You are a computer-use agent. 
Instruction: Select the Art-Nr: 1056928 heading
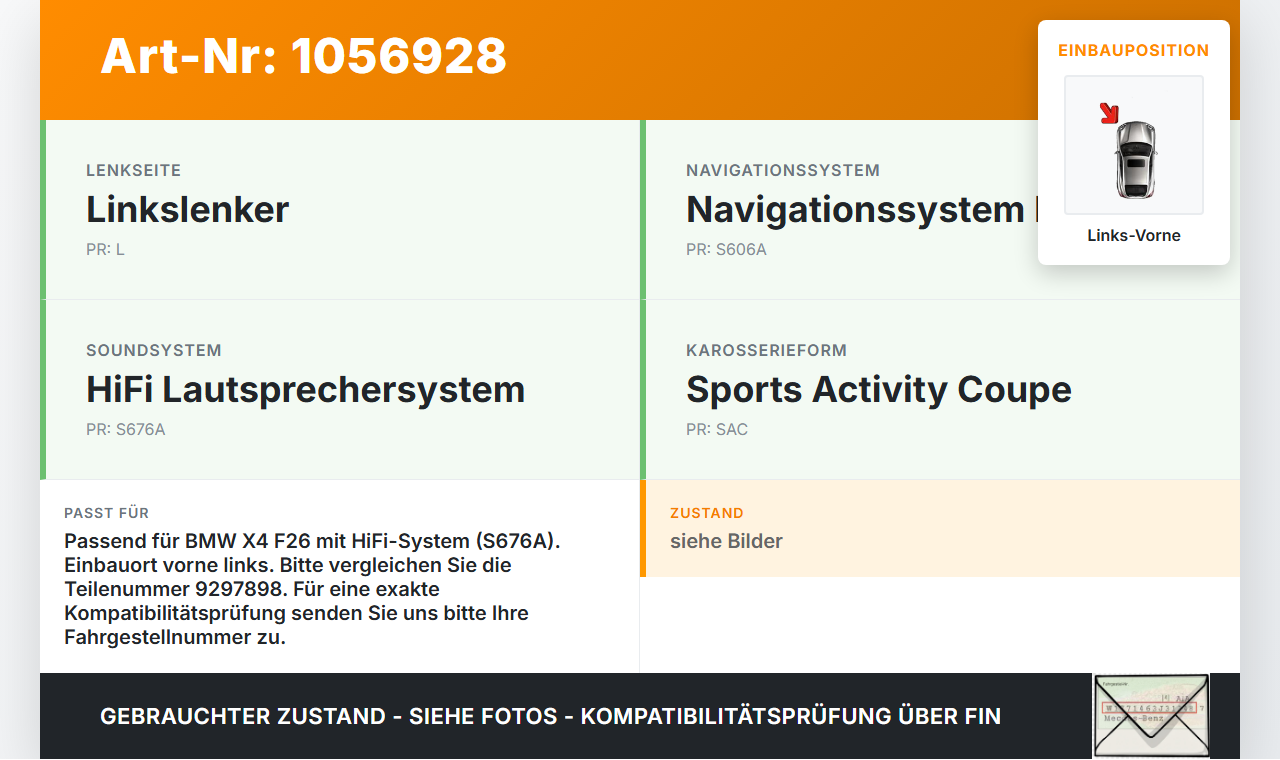[x=303, y=56]
